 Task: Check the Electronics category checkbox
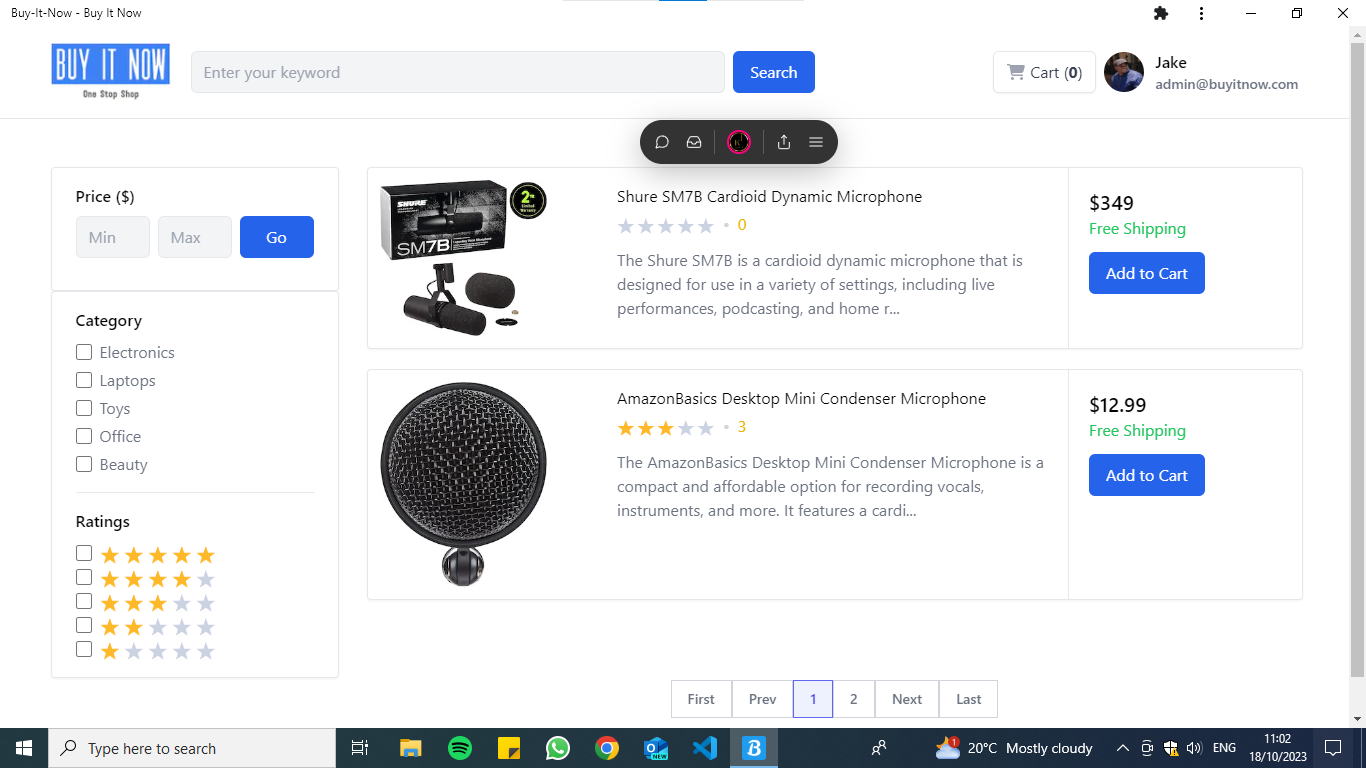(84, 352)
